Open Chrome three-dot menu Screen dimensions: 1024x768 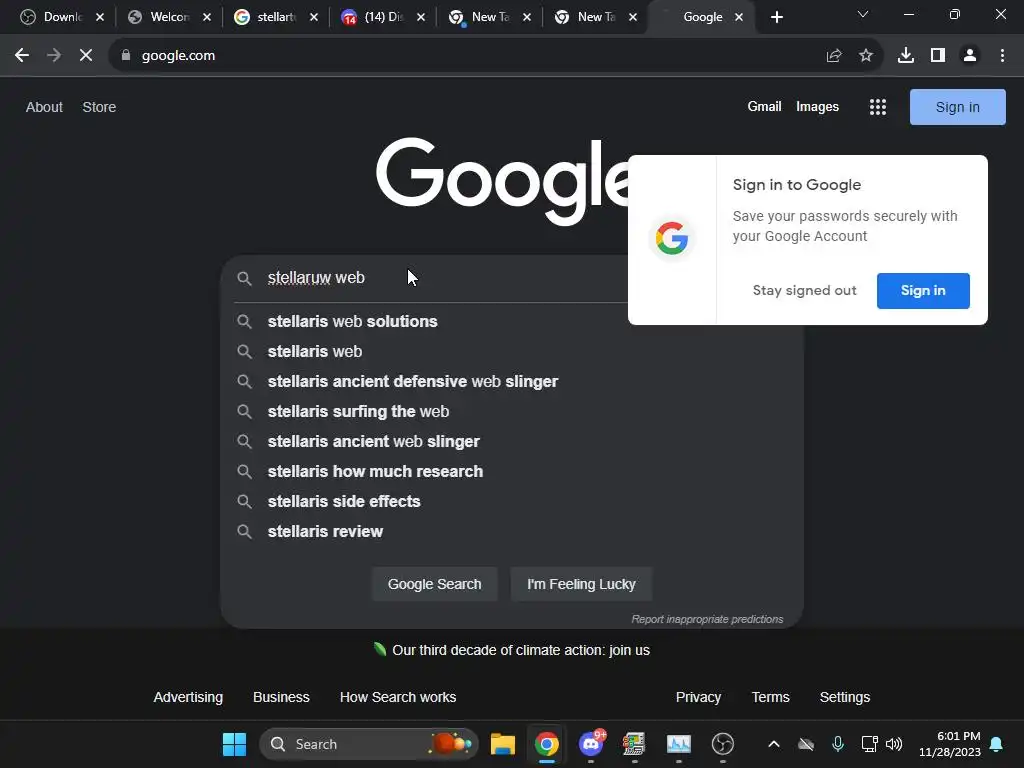coord(1002,56)
